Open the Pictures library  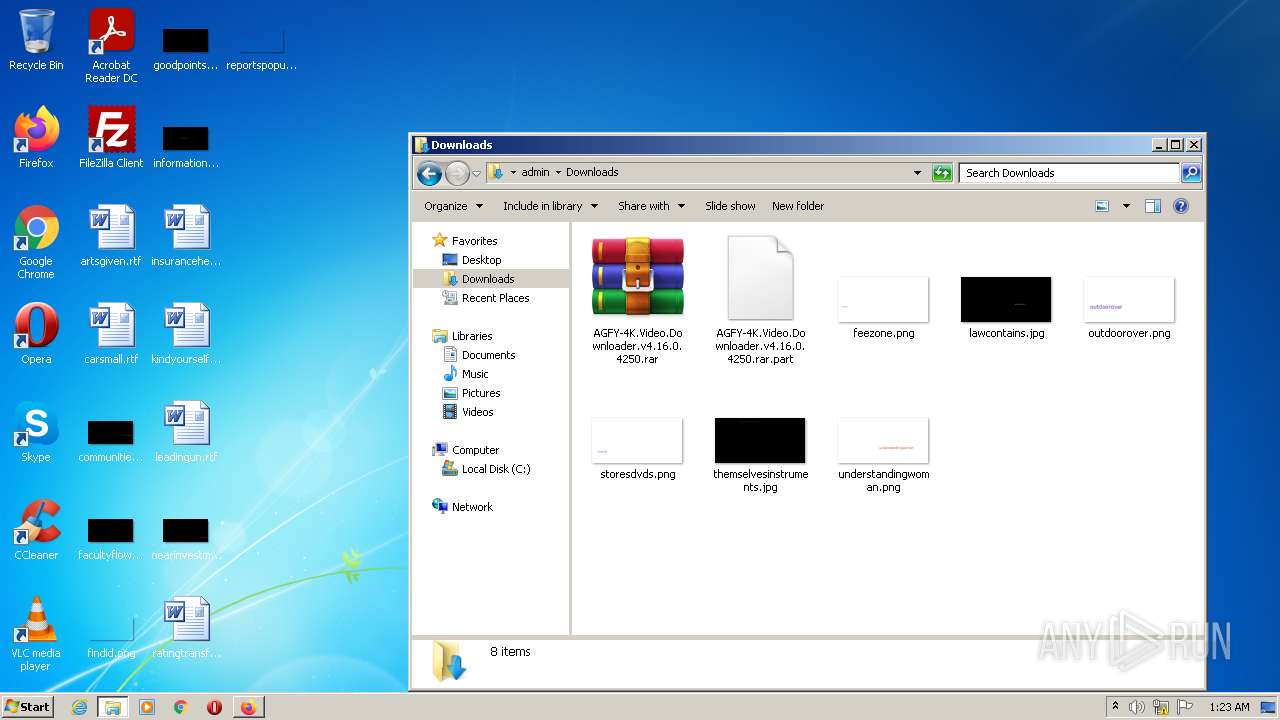(481, 393)
